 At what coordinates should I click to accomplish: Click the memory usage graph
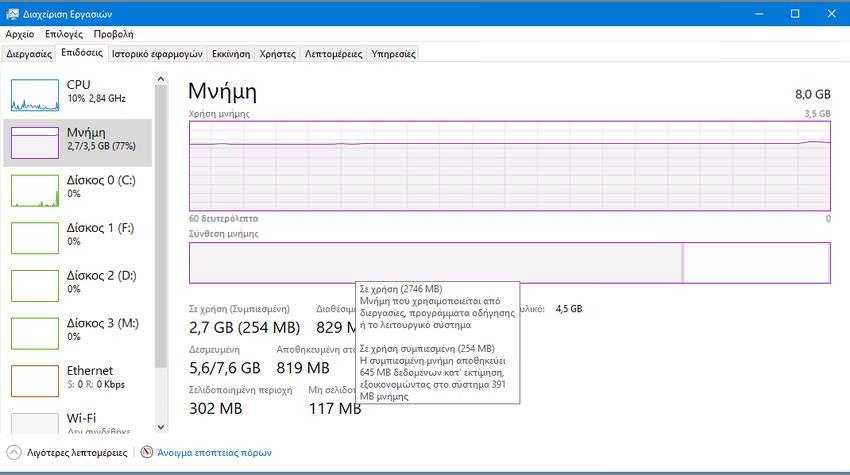pos(510,166)
